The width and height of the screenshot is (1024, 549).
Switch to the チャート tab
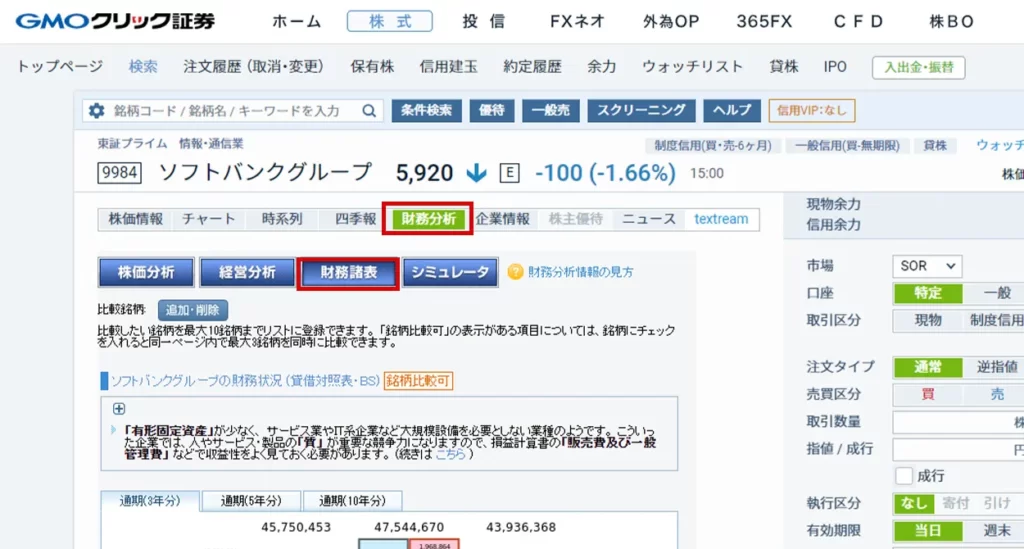(209, 219)
